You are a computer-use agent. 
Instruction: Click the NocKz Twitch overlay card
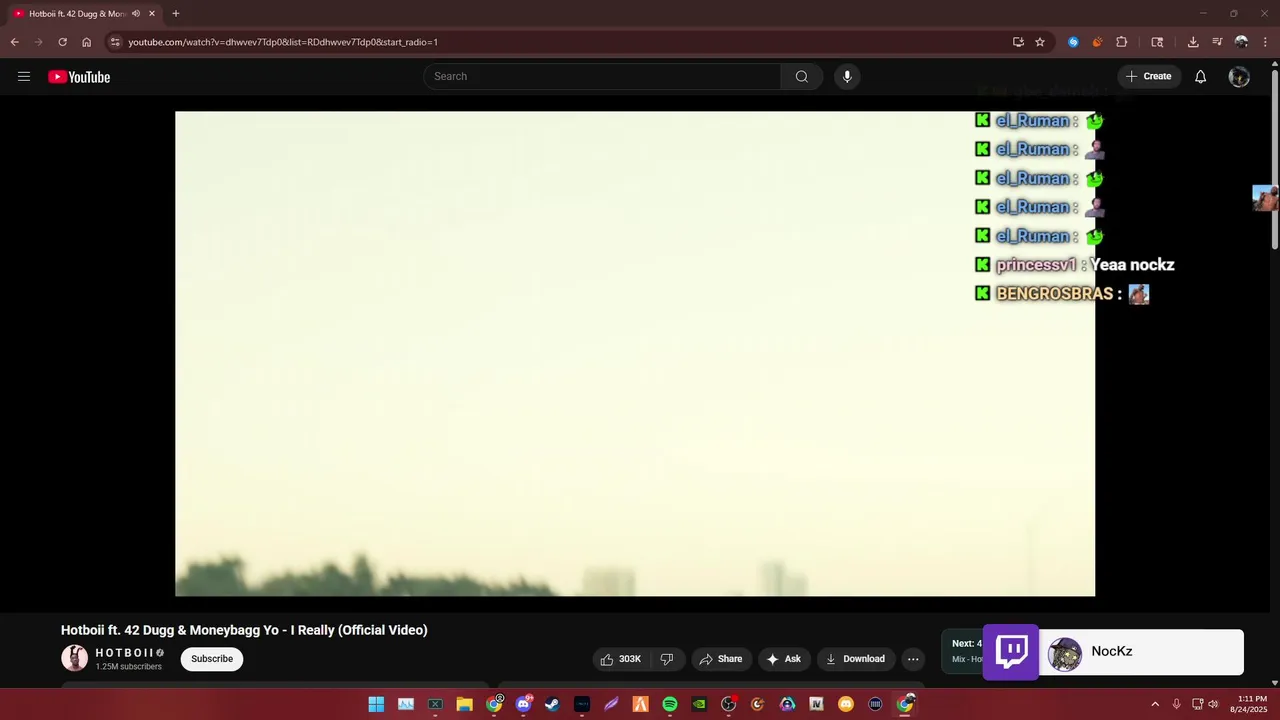pos(1113,652)
